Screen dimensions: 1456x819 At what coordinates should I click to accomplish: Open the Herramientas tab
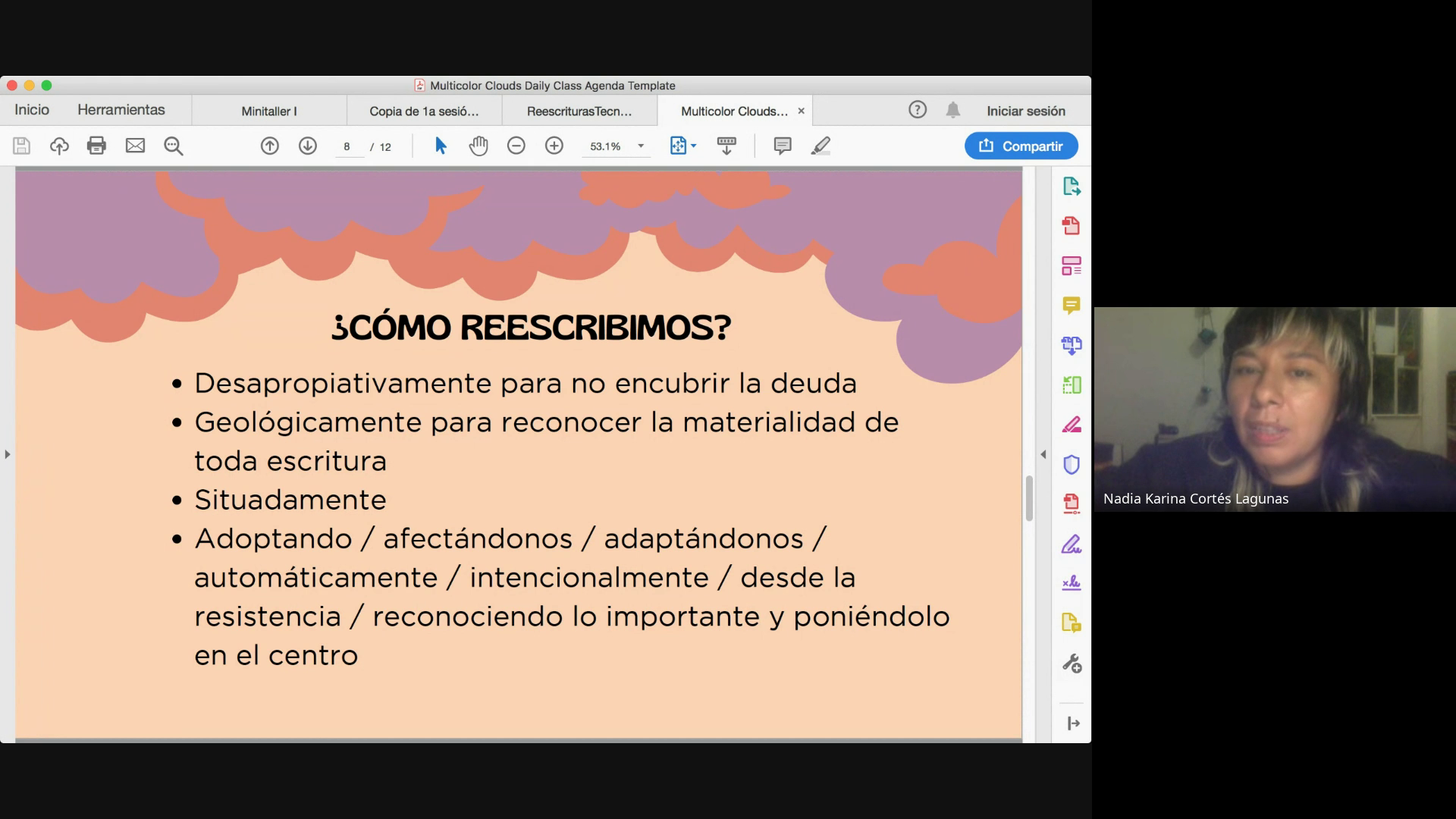(x=121, y=110)
